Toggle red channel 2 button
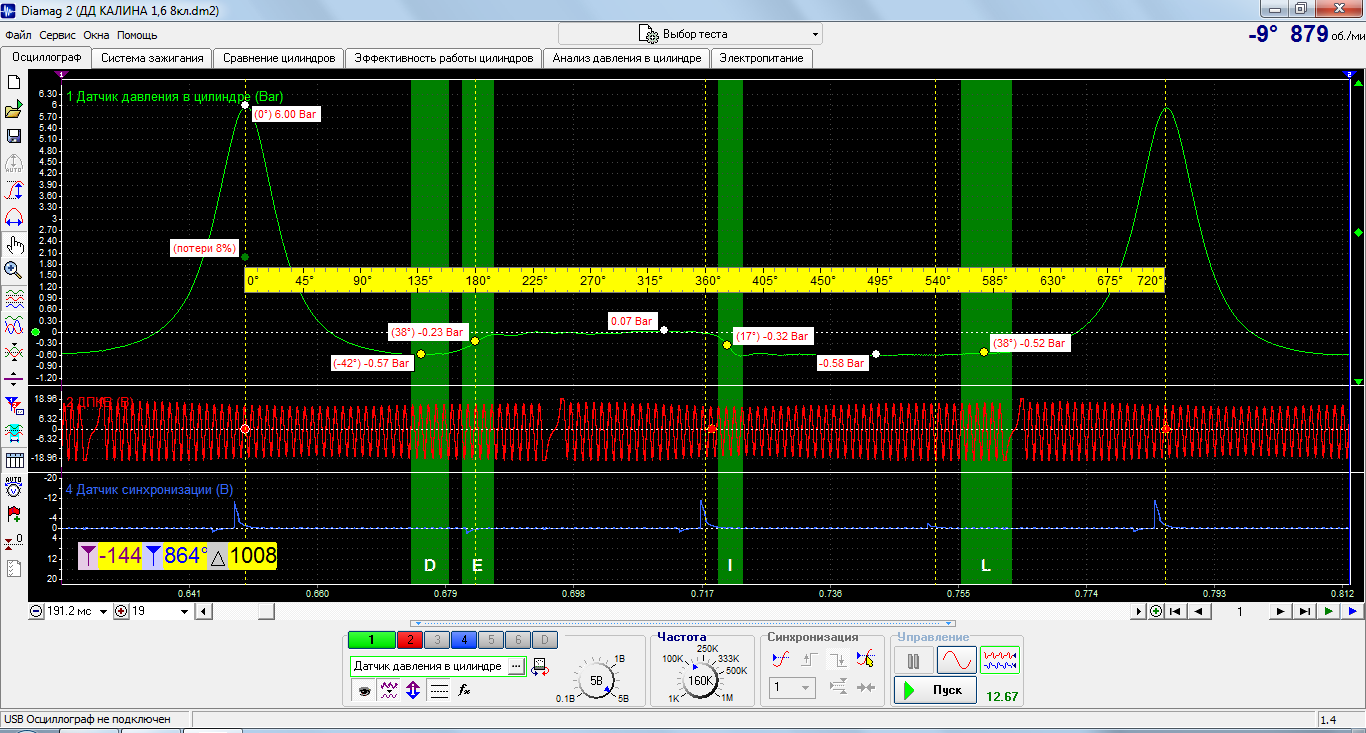Screen dimensions: 1366x733 (409, 640)
